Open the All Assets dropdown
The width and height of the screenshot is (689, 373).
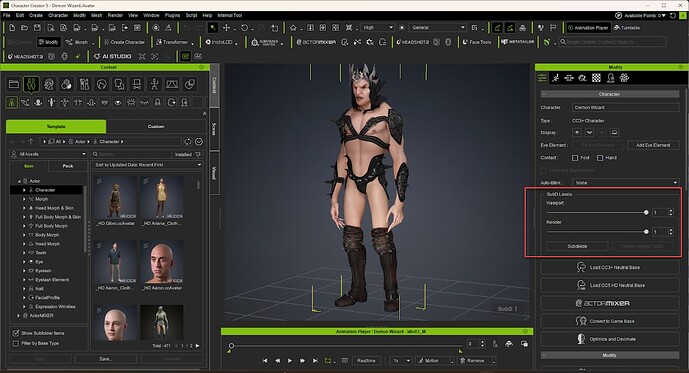tap(49, 154)
